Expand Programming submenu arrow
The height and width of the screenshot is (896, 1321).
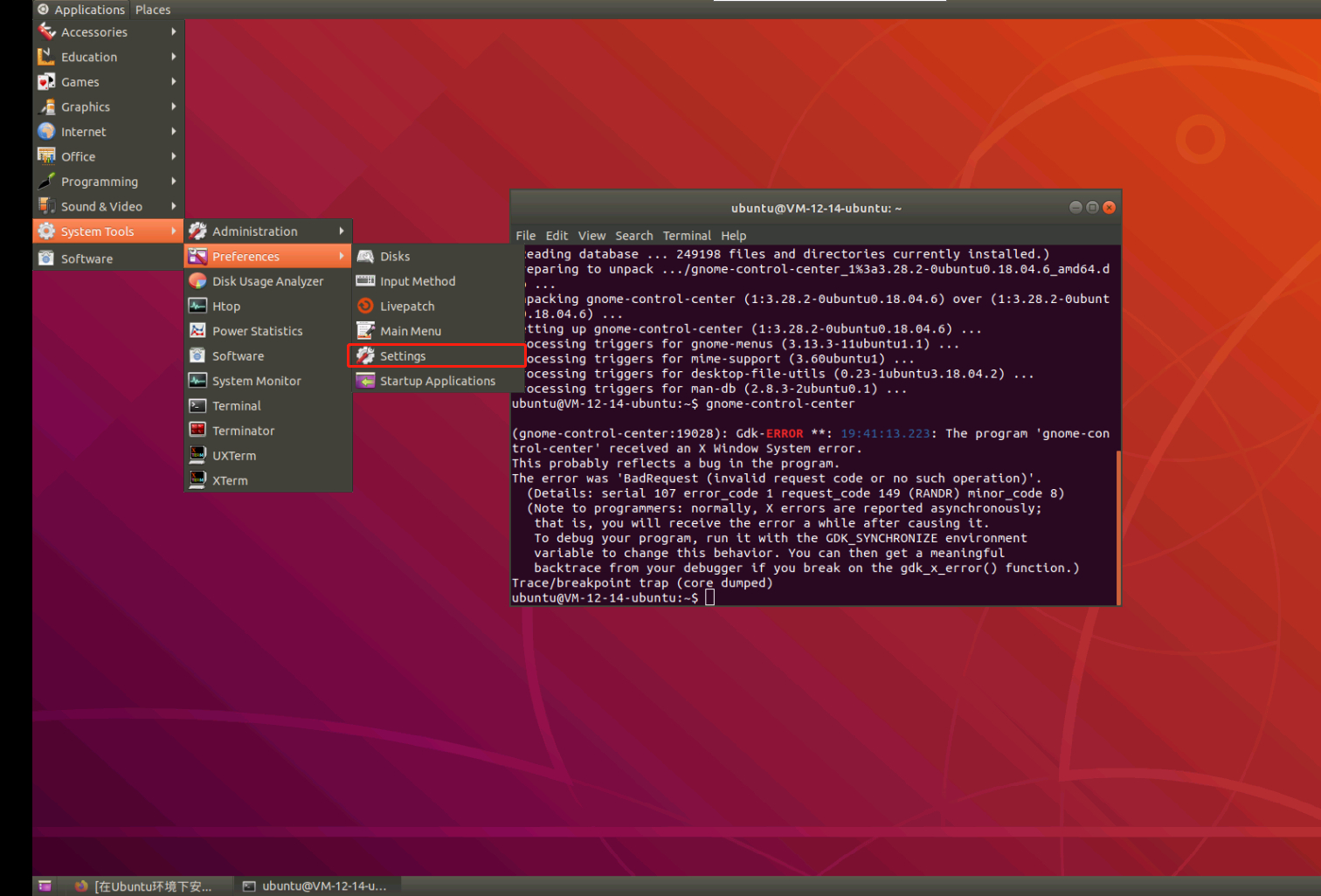(174, 181)
